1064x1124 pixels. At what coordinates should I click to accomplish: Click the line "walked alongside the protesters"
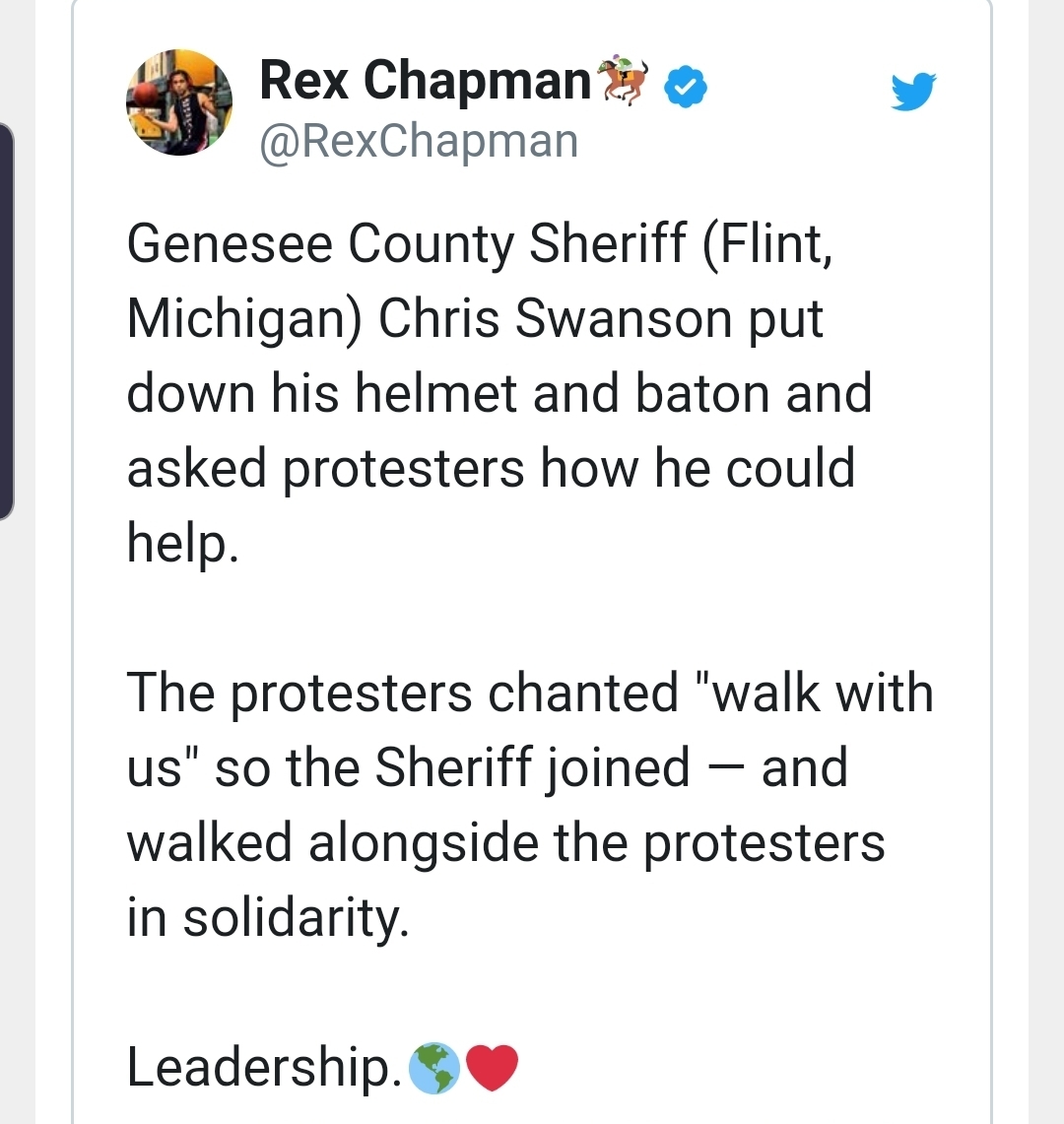(x=506, y=842)
